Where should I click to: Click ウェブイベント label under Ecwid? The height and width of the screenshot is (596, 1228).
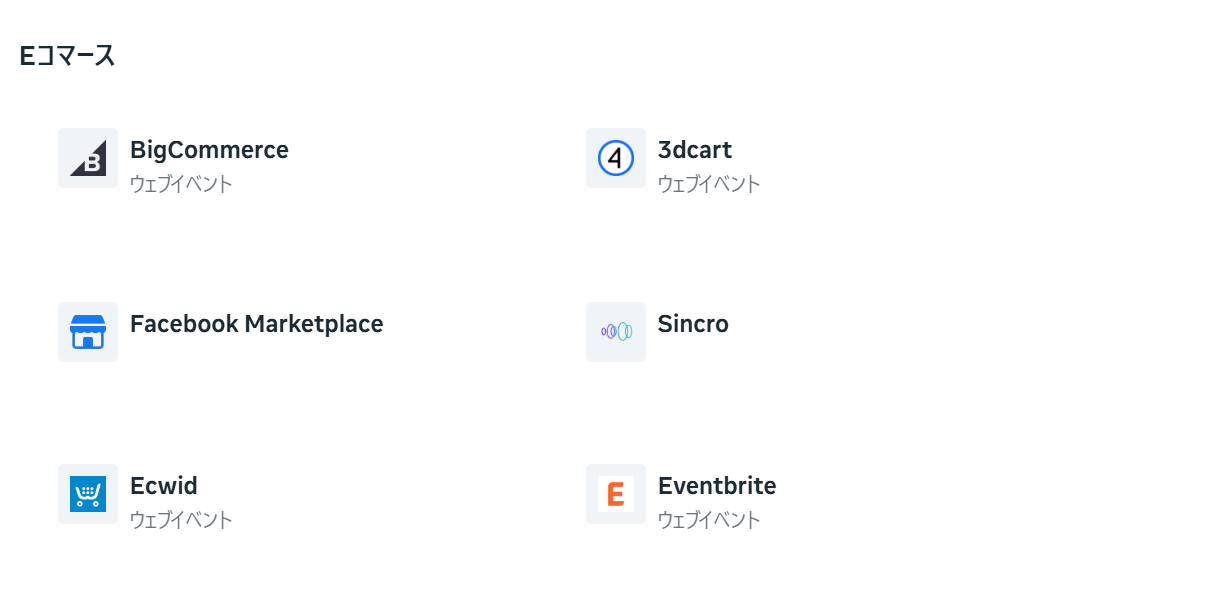[x=181, y=520]
